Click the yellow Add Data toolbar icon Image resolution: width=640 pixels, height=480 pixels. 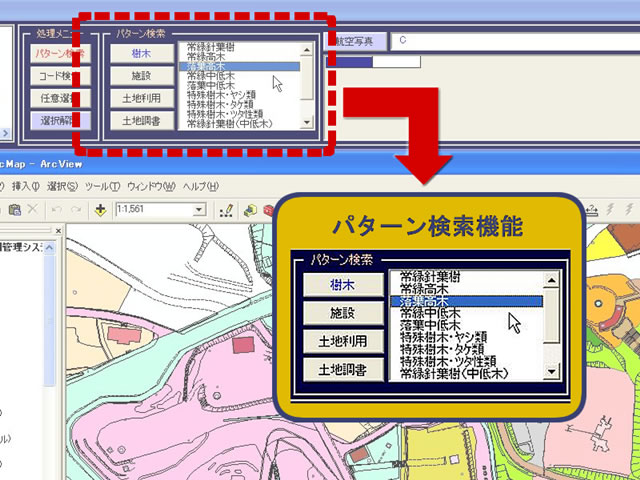pyautogui.click(x=101, y=210)
